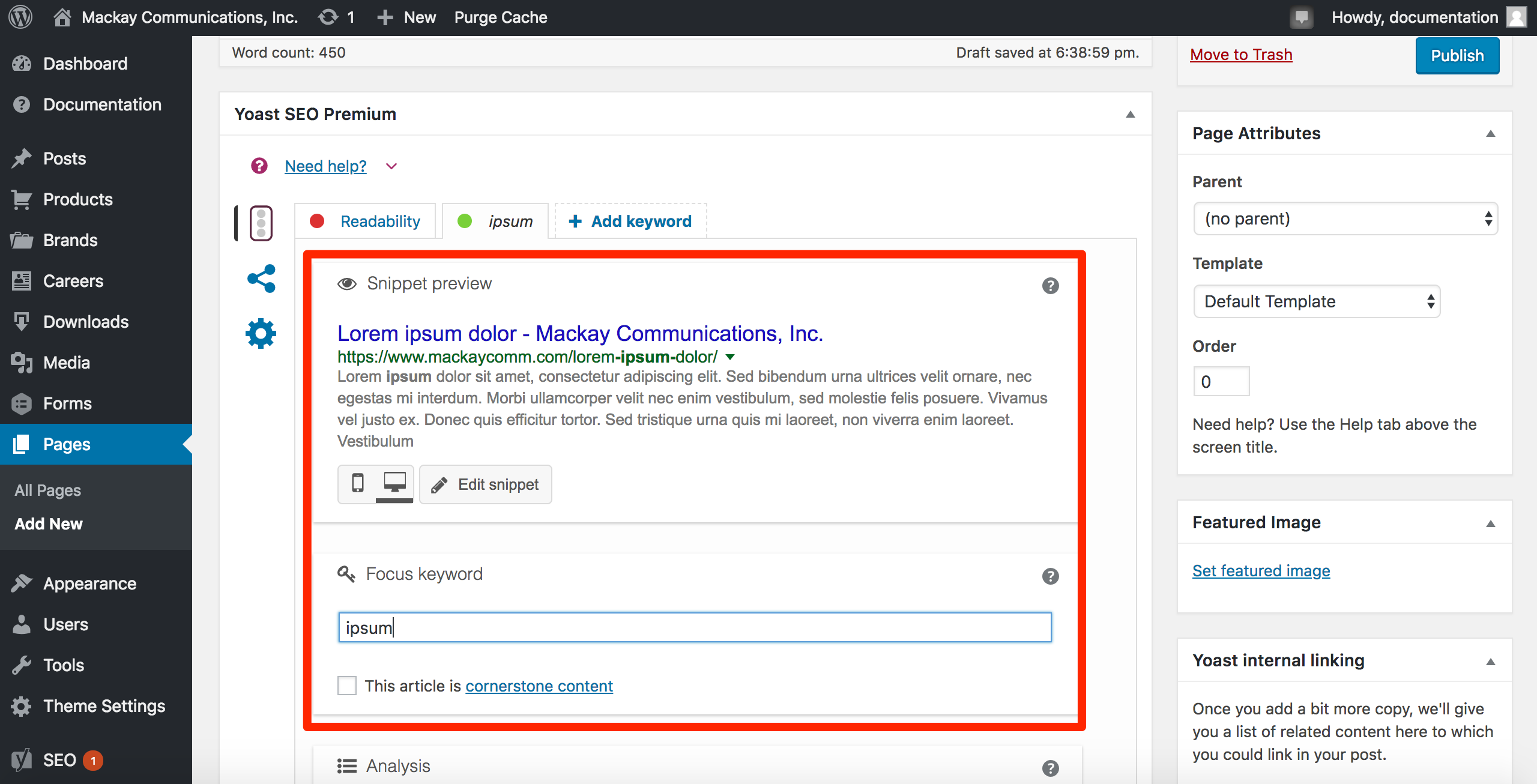Click the Tools wrench icon

tap(22, 665)
